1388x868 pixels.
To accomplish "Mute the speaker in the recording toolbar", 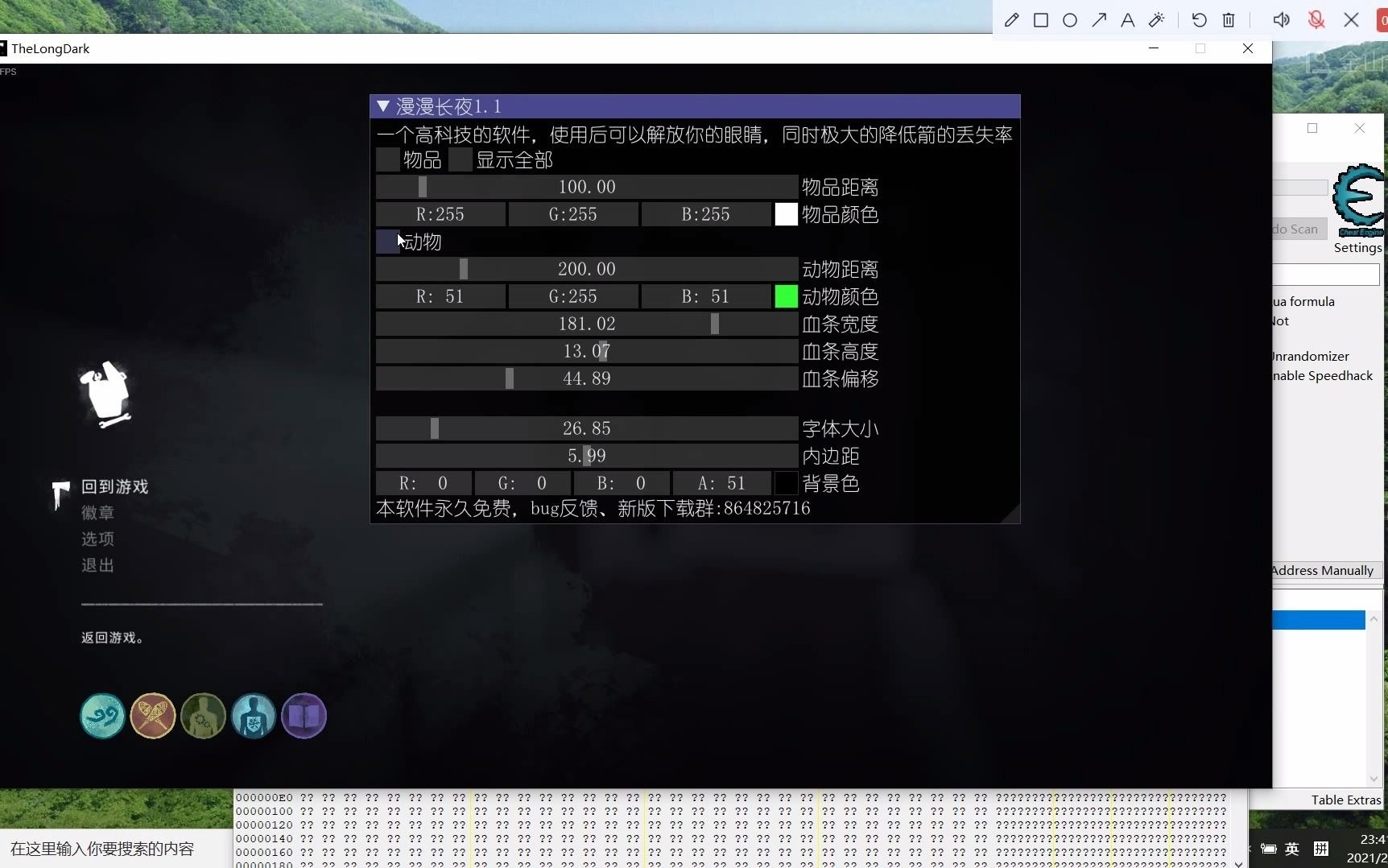I will pyautogui.click(x=1283, y=20).
